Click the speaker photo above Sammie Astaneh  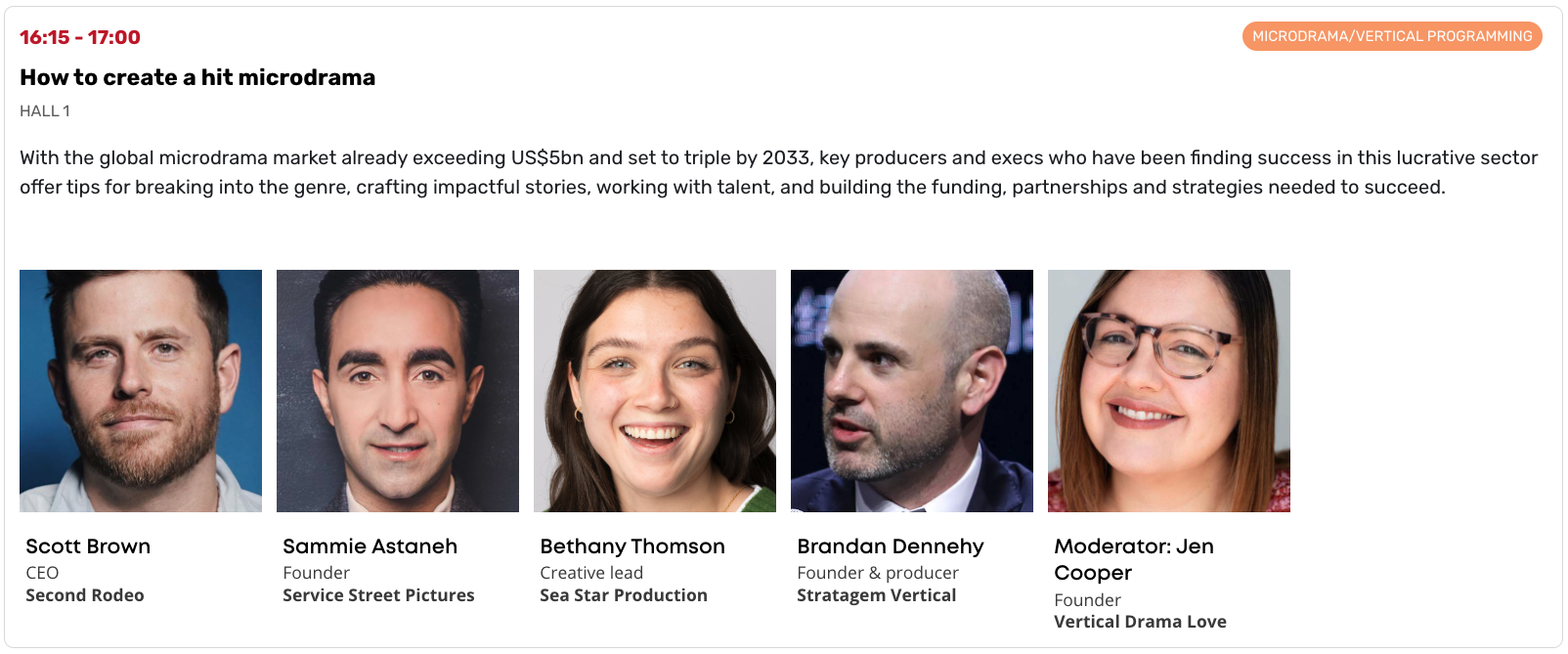point(398,391)
